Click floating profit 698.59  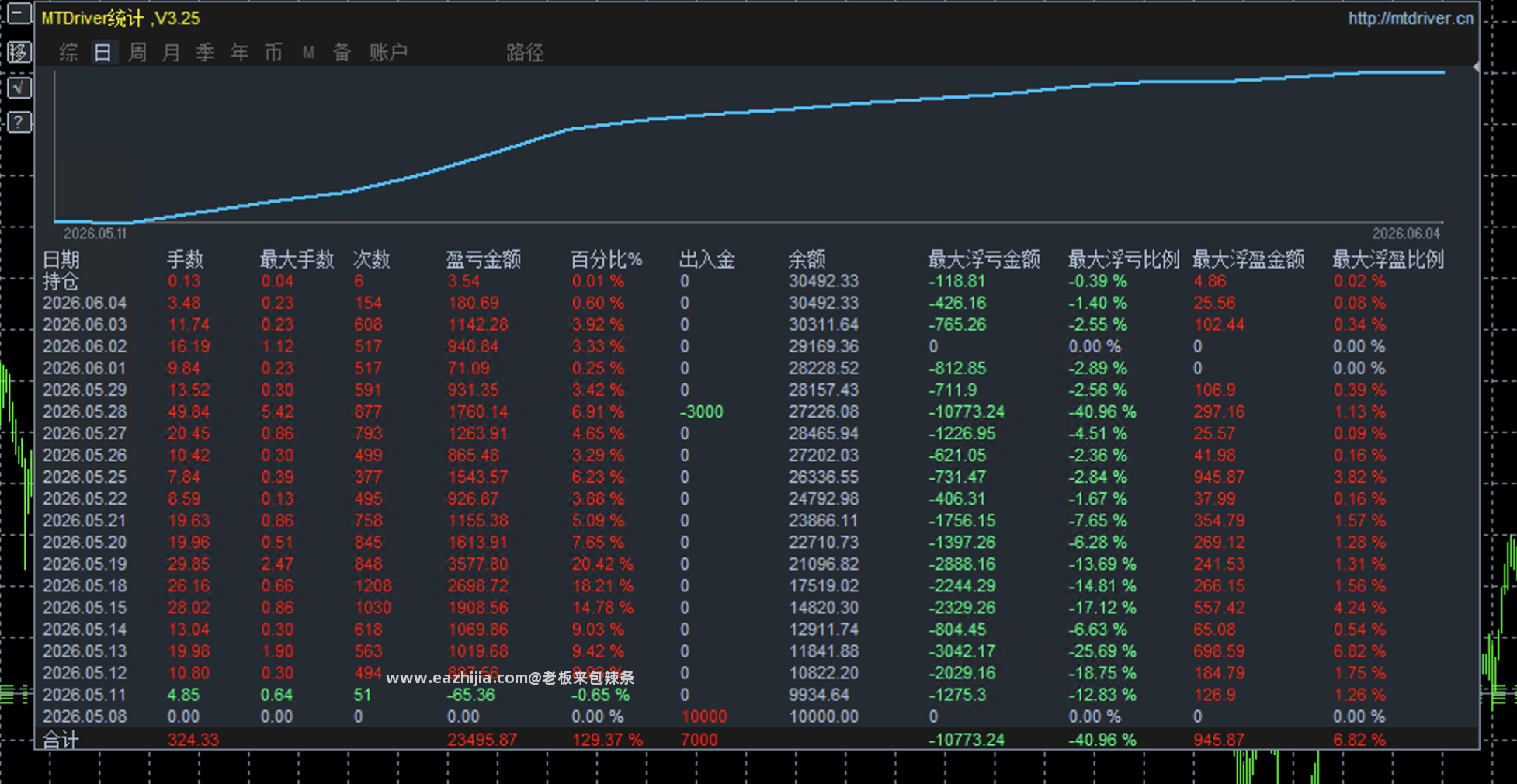point(1219,651)
